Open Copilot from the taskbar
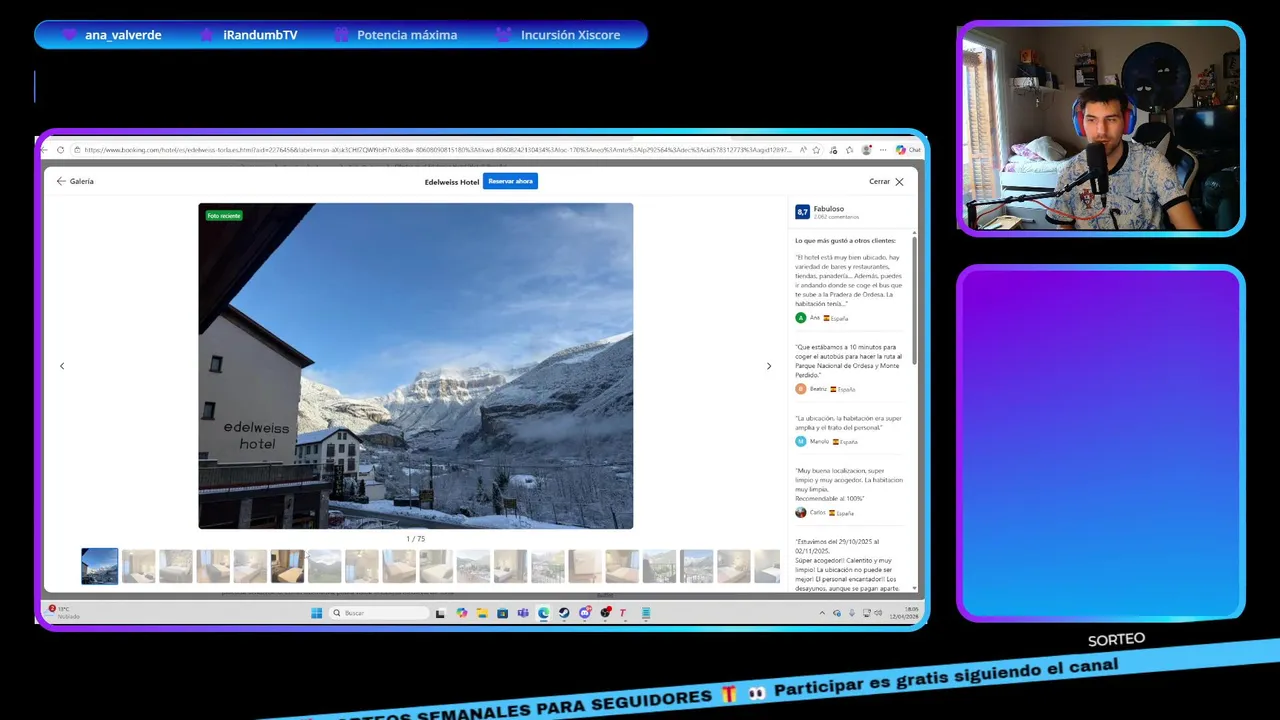Image resolution: width=1280 pixels, height=720 pixels. (461, 613)
